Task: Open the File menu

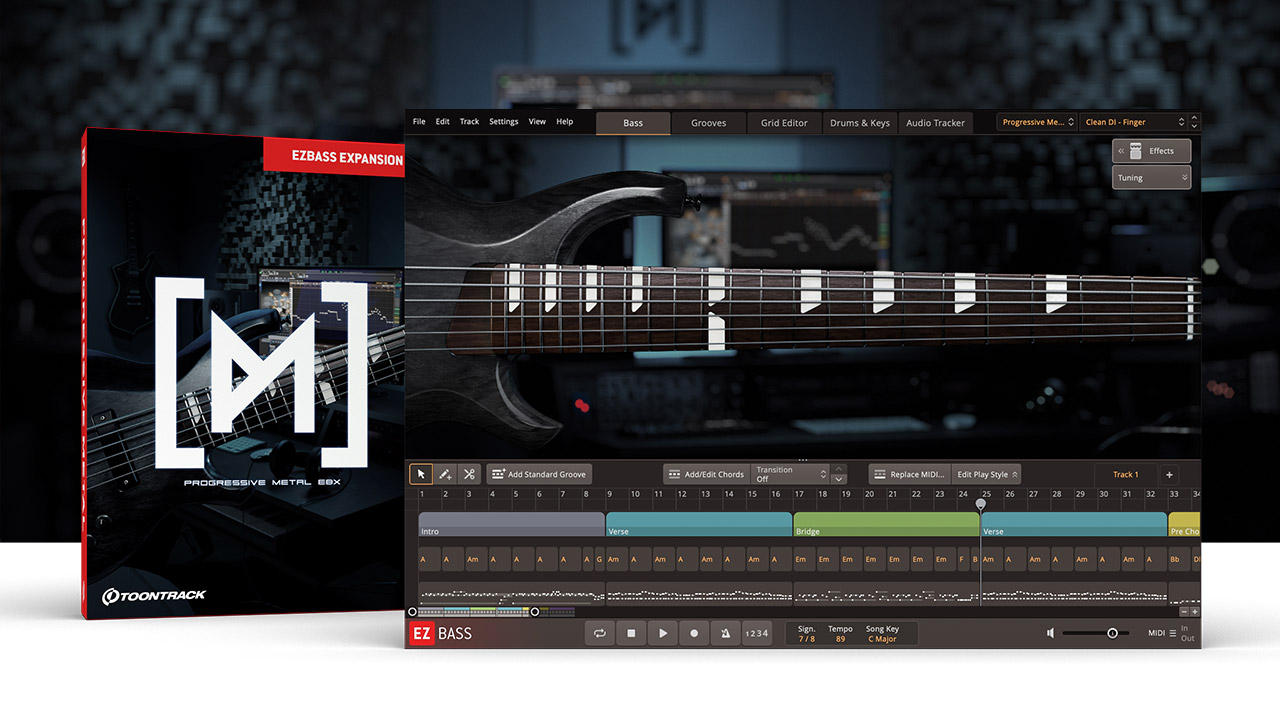Action: click(418, 122)
